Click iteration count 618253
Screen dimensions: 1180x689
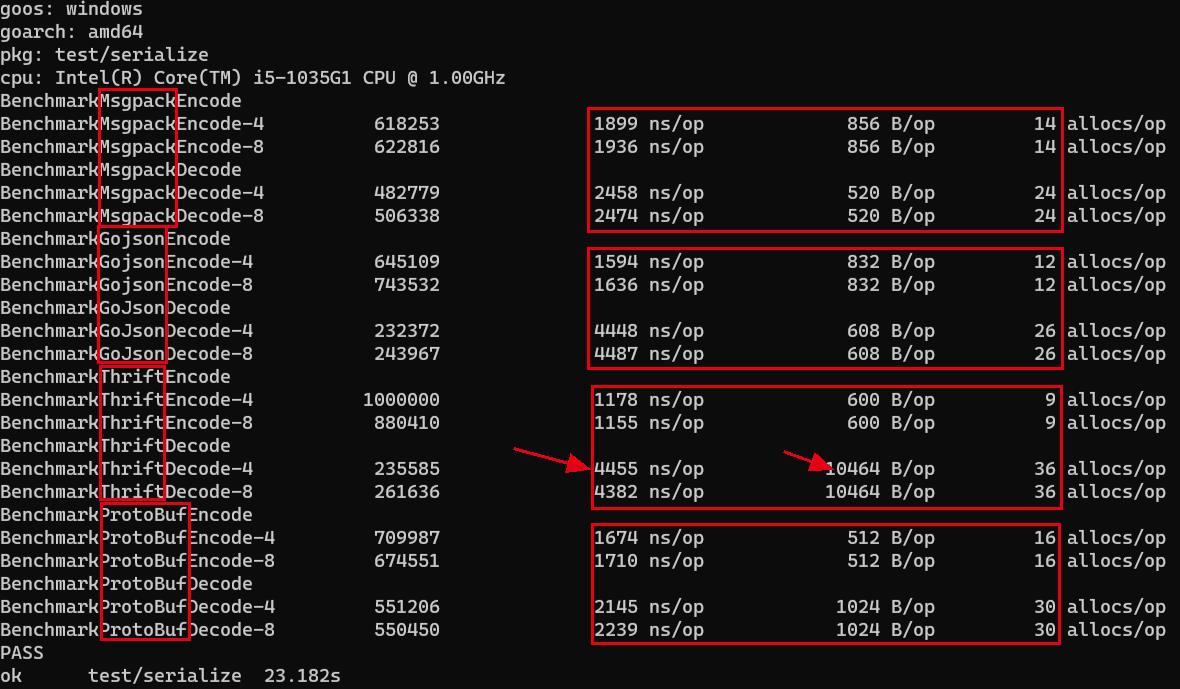pyautogui.click(x=406, y=124)
